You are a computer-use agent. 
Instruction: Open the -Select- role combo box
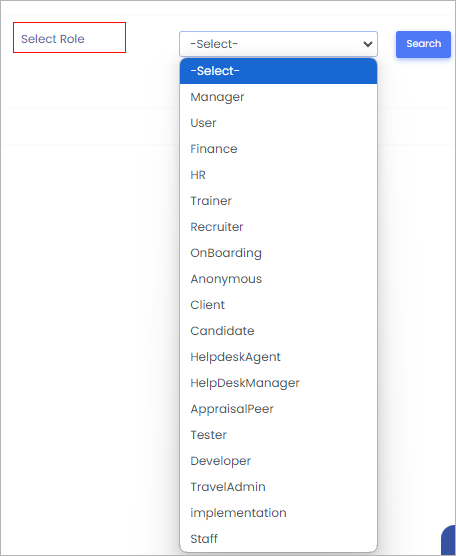pos(278,44)
